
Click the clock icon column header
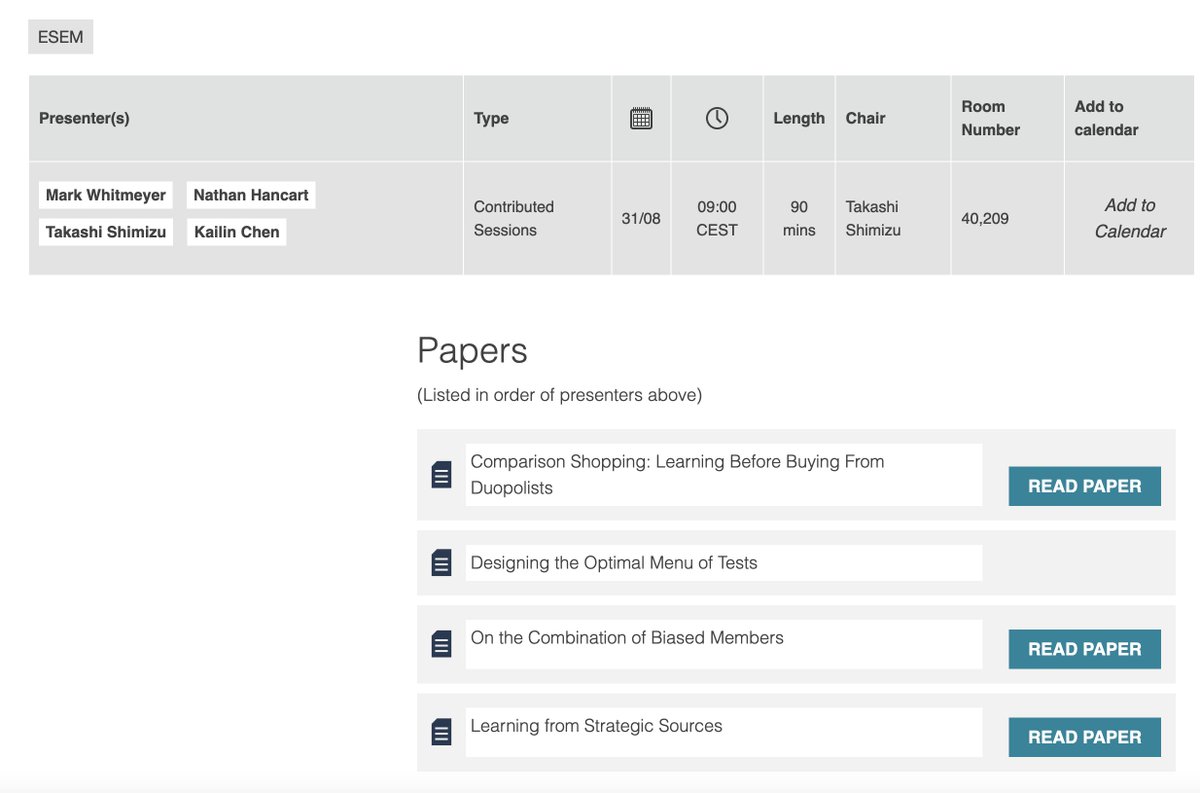click(x=717, y=118)
